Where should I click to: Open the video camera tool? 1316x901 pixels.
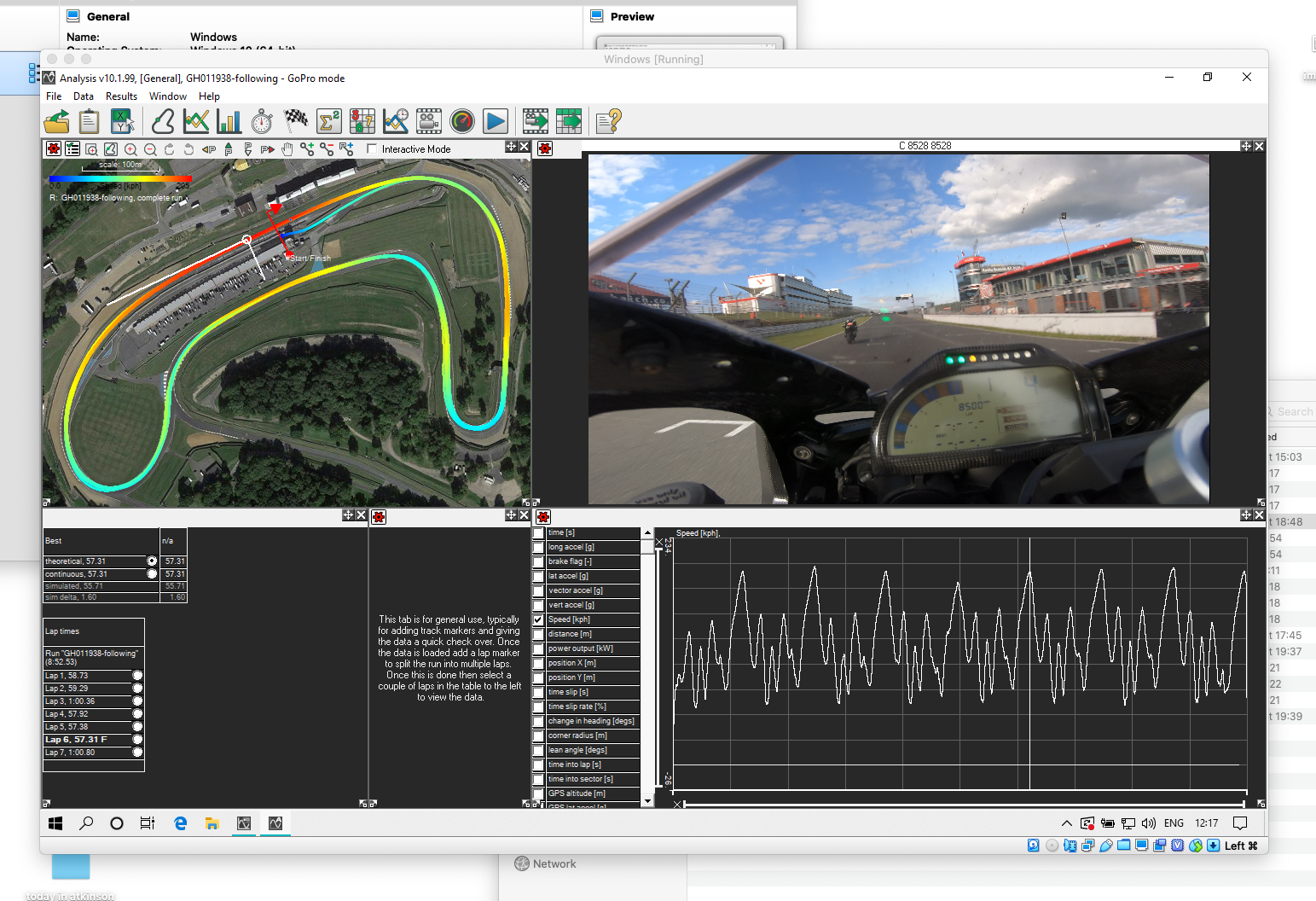click(x=428, y=121)
